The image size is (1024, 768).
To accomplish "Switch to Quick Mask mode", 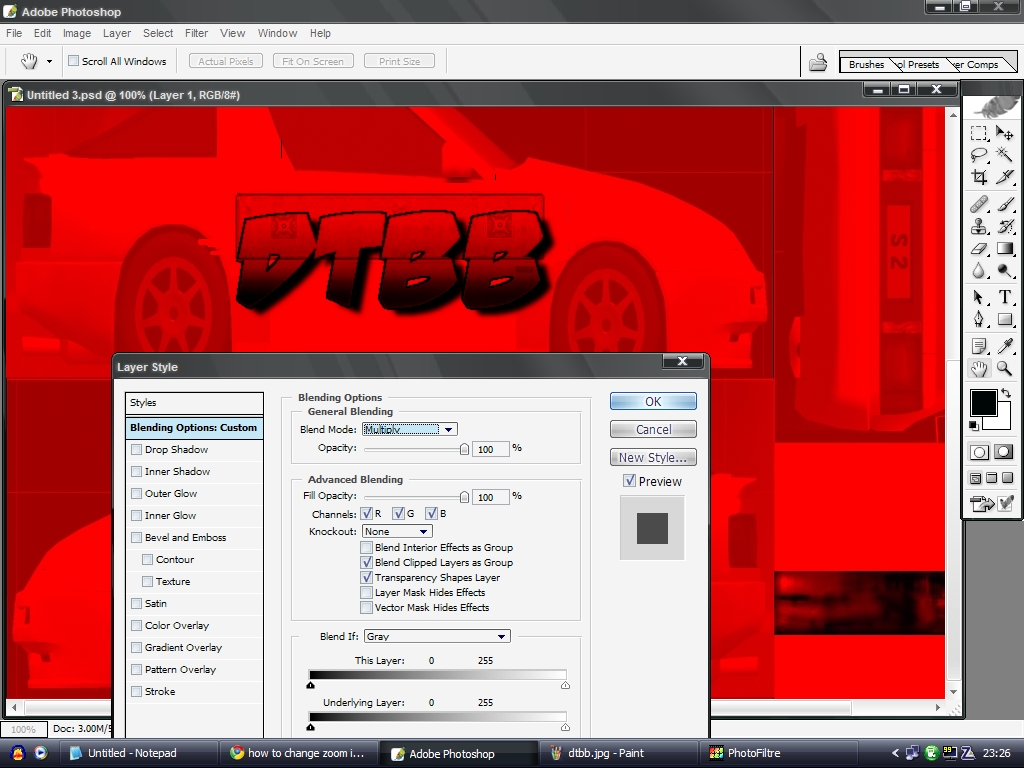I will coord(1004,452).
